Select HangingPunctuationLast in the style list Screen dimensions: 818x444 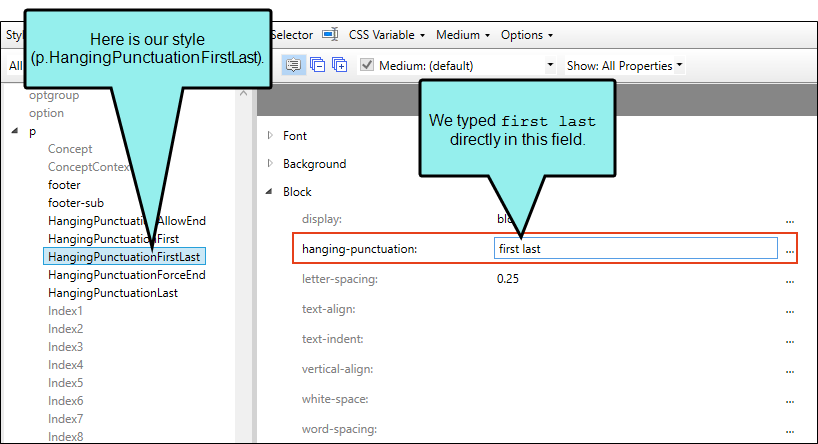[112, 293]
